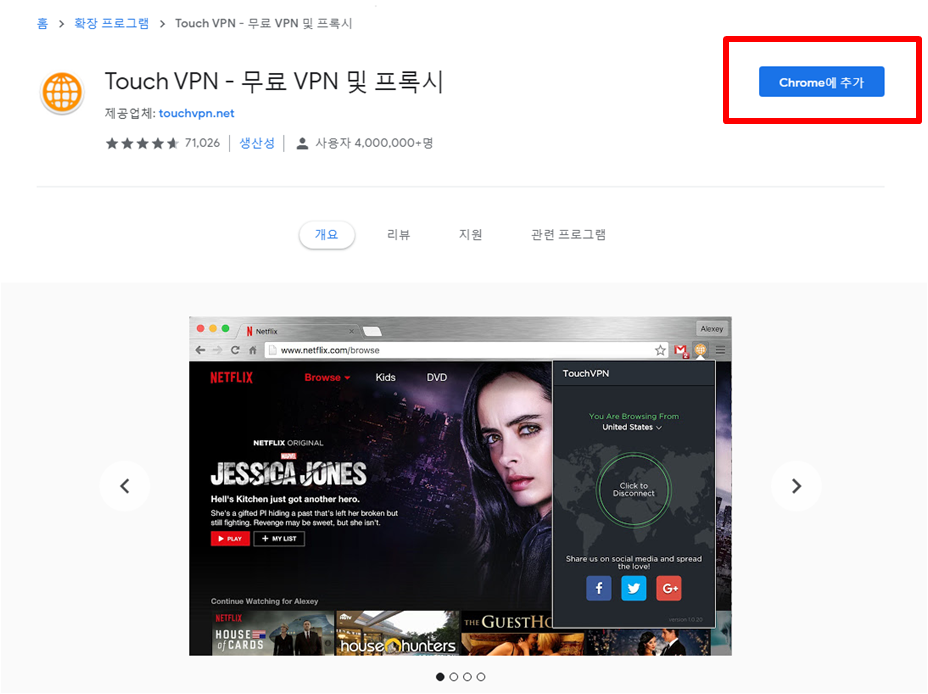
Task: Go to 확장 프로그램 breadcrumb link
Action: coord(111,23)
